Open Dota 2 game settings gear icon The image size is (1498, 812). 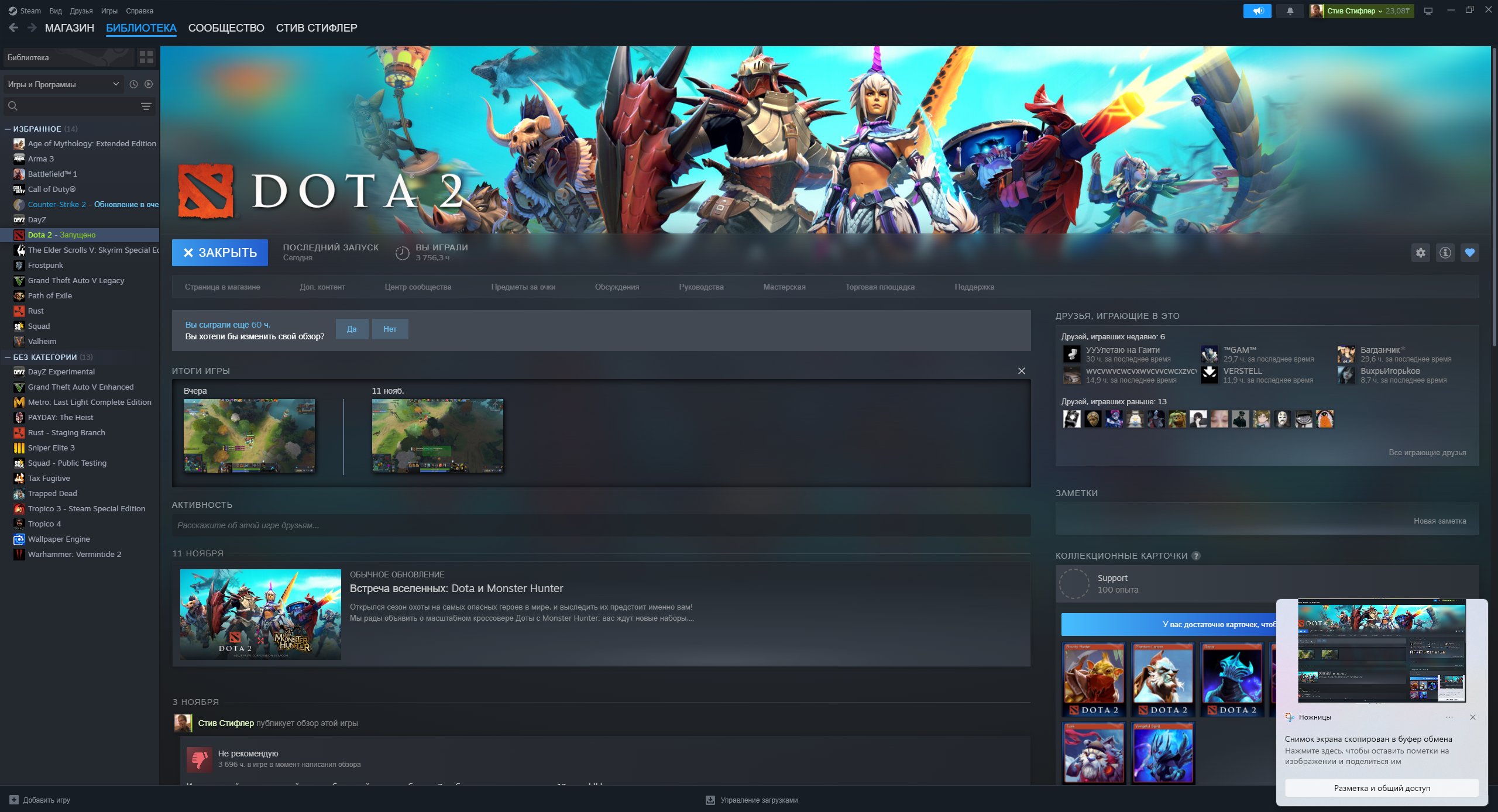[x=1421, y=253]
